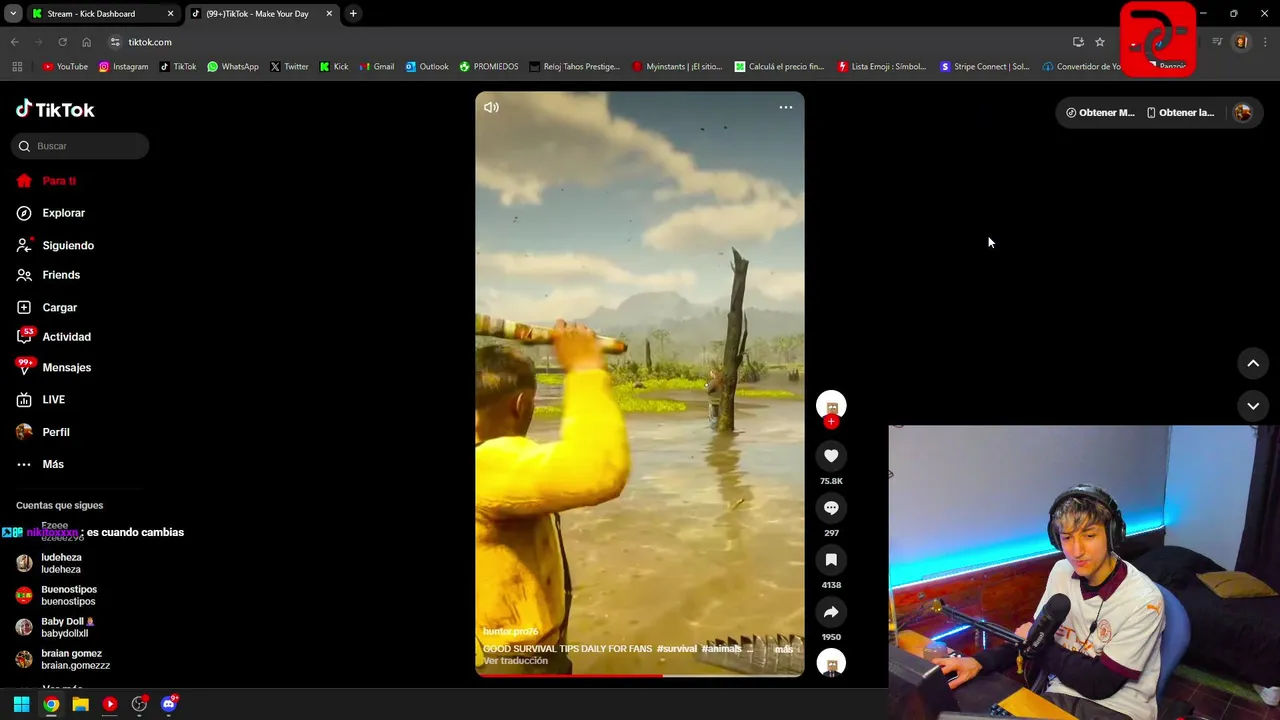Go back in browser

point(14,42)
